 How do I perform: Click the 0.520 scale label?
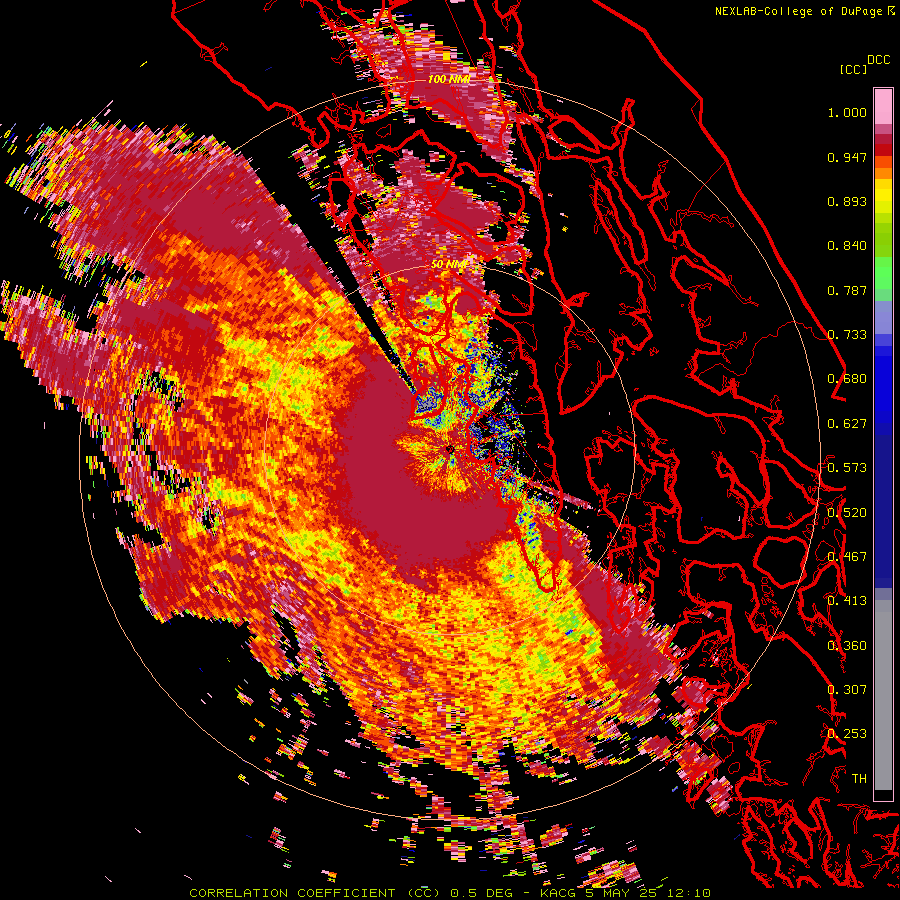point(847,513)
